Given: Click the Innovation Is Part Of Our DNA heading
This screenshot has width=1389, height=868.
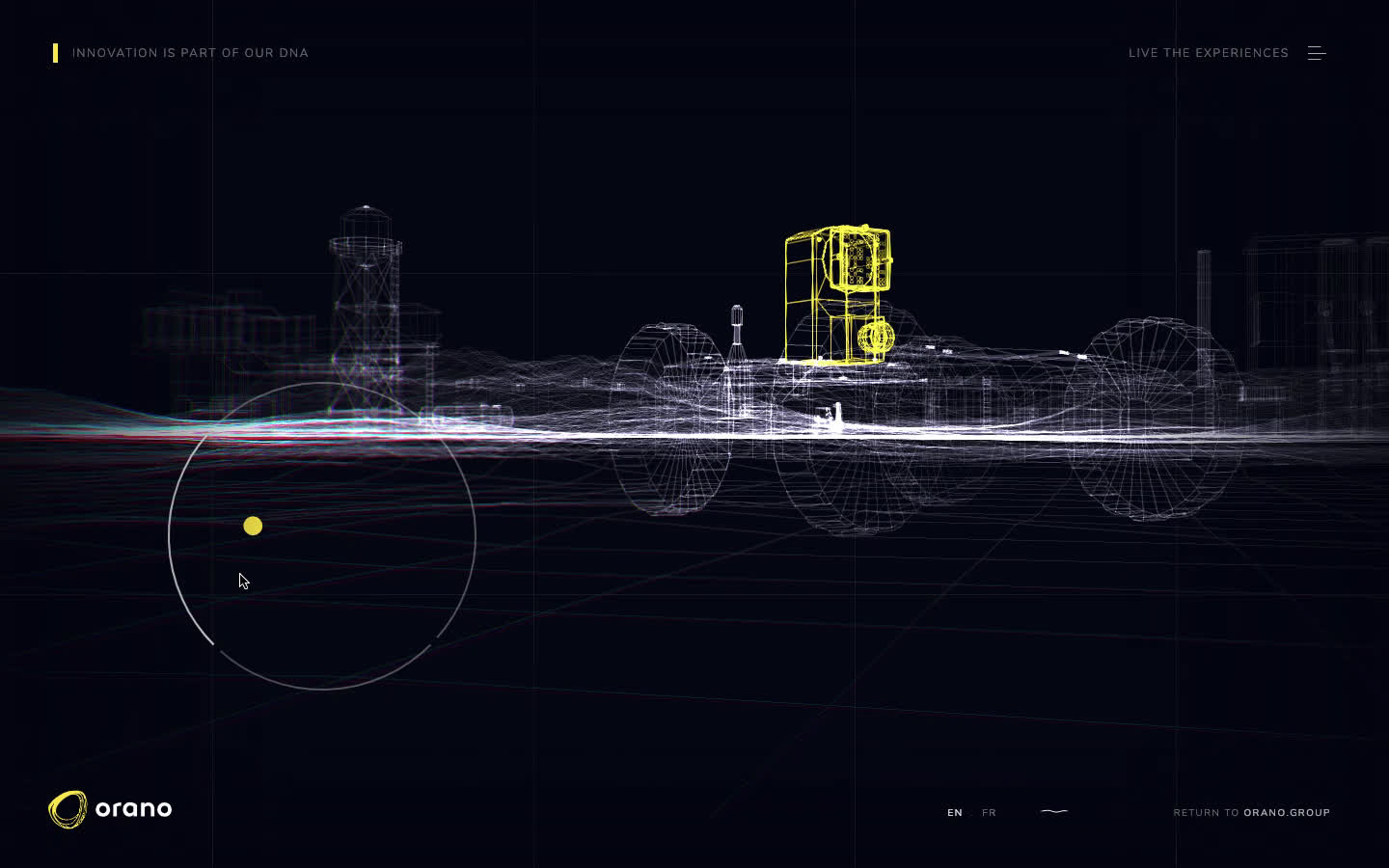Looking at the screenshot, I should point(190,53).
